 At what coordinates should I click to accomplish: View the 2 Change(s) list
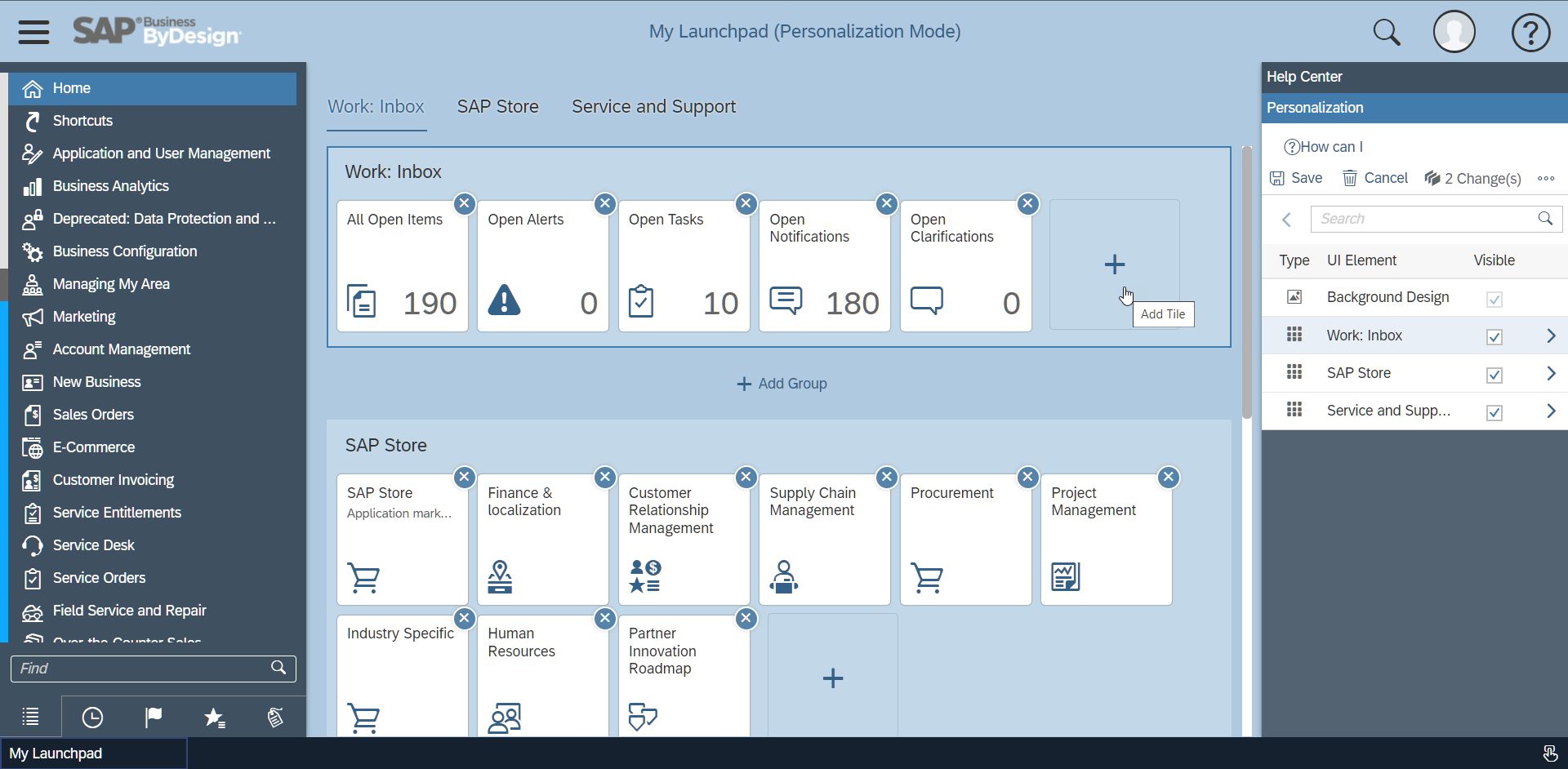(x=1472, y=178)
